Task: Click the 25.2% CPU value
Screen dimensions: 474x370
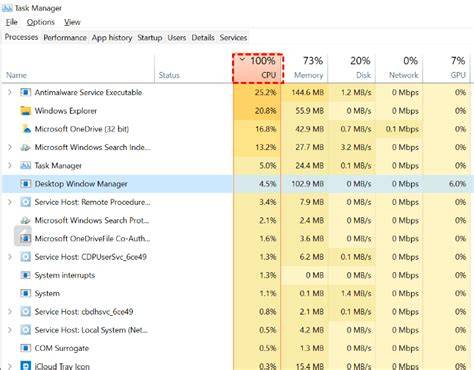Action: [x=266, y=92]
